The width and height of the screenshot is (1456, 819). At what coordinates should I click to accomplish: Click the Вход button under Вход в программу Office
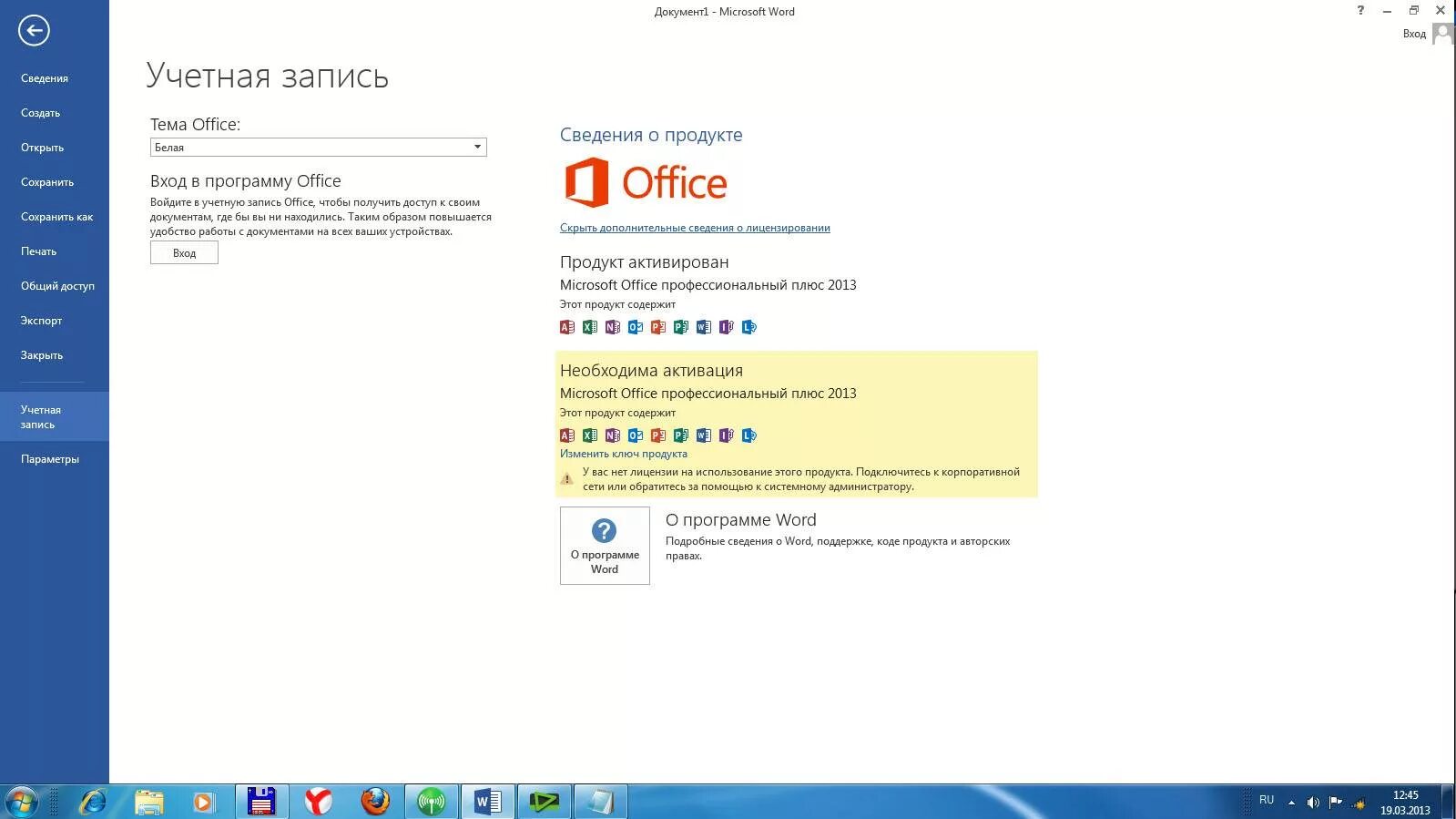click(184, 253)
